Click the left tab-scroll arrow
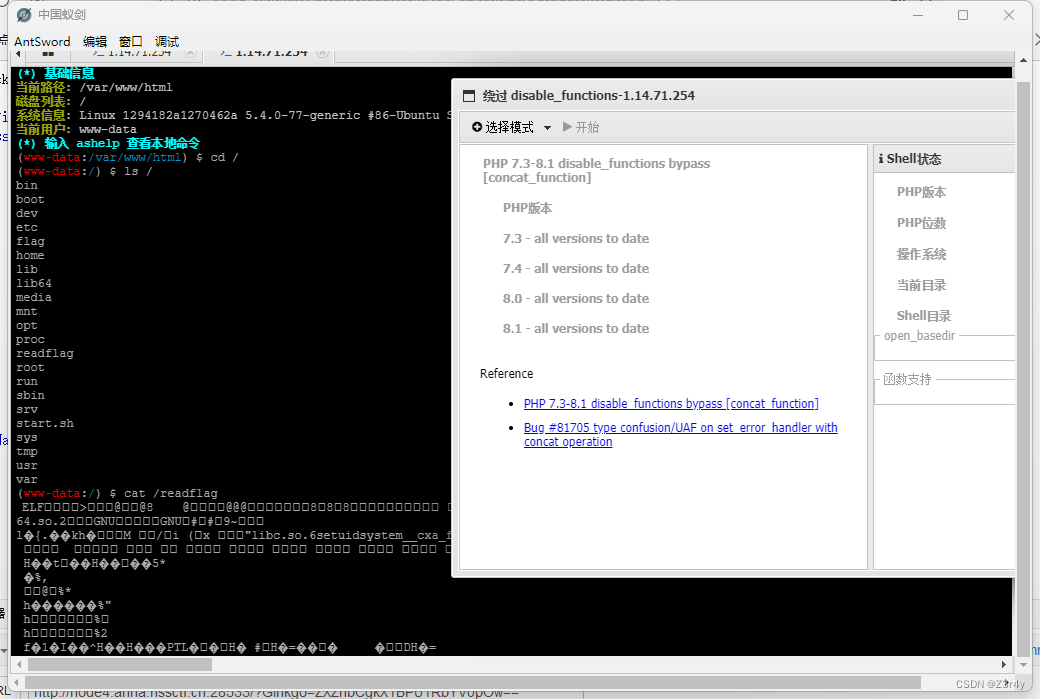The width and height of the screenshot is (1040, 699). tap(18, 53)
